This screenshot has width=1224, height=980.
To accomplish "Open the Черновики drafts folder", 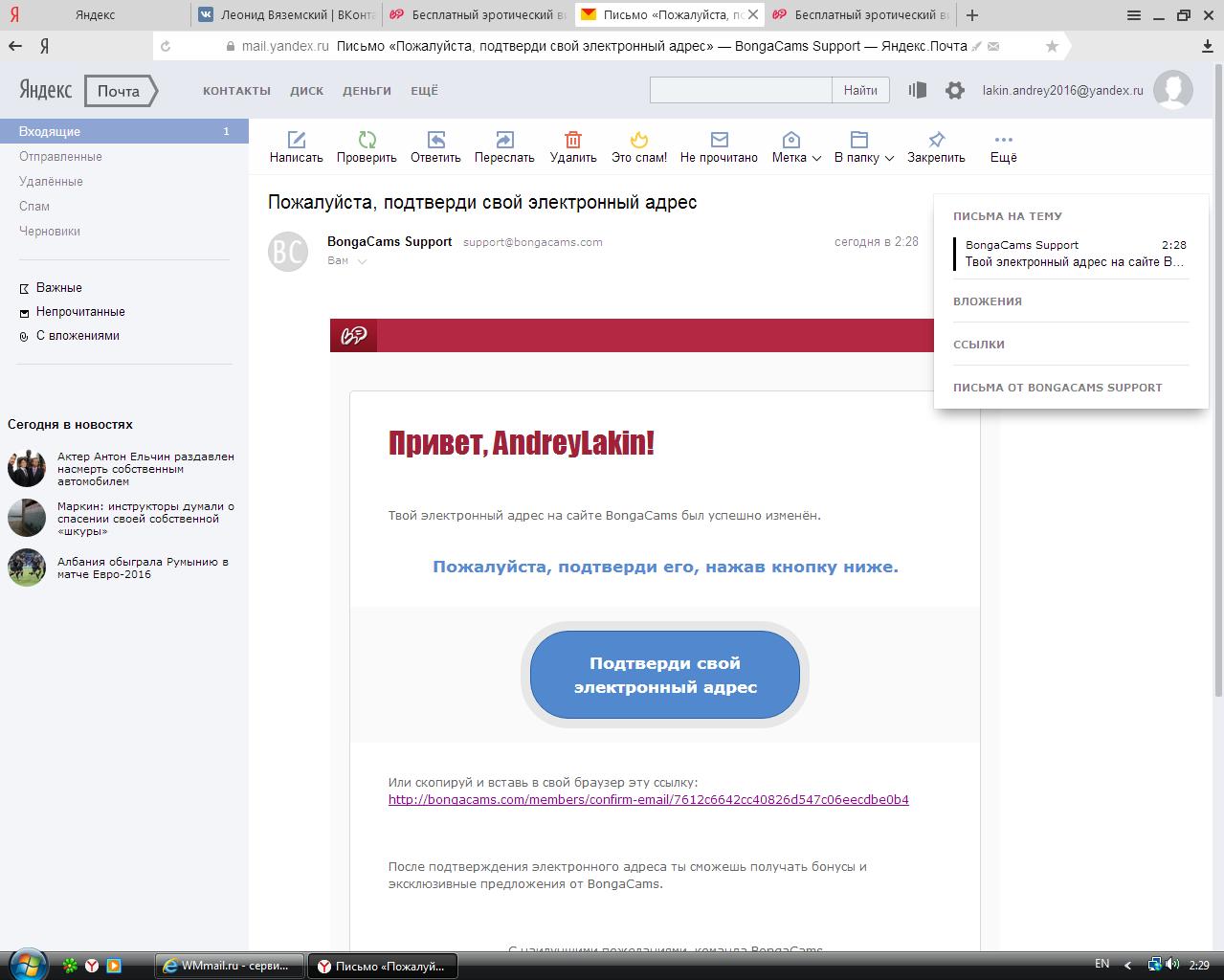I will tap(50, 231).
